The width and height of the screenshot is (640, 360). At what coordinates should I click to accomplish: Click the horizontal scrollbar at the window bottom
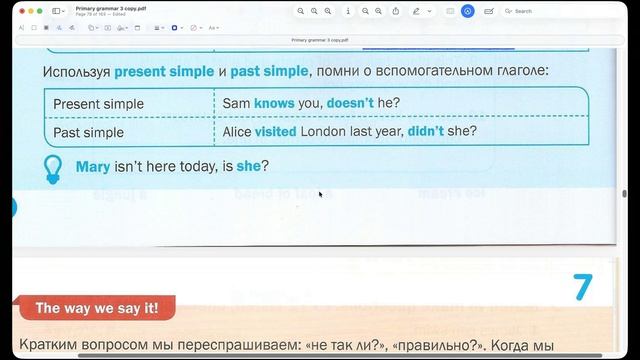tap(340, 356)
